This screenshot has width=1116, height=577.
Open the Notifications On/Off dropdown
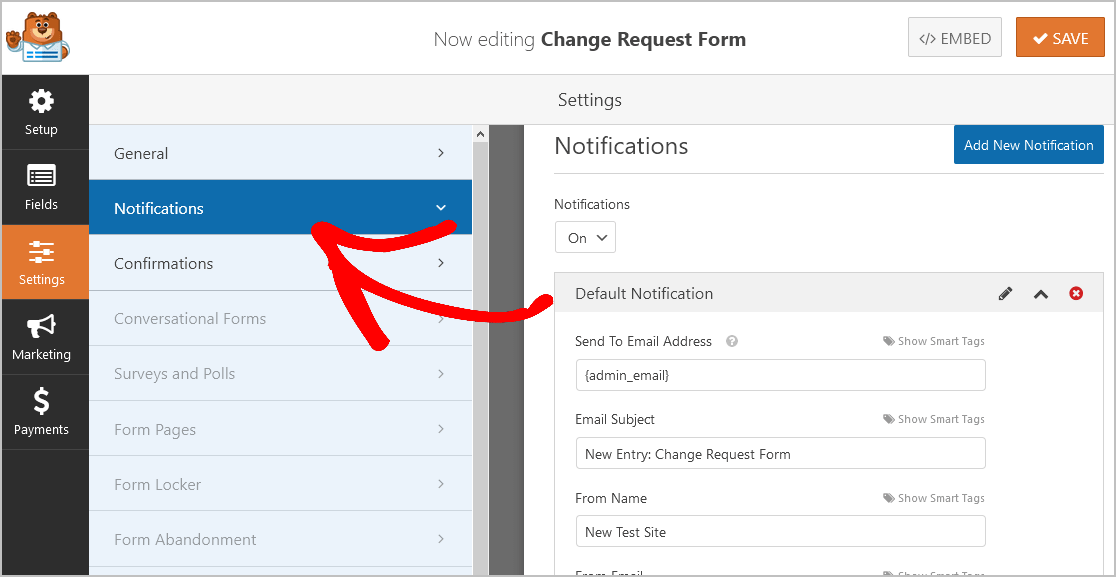tap(585, 238)
